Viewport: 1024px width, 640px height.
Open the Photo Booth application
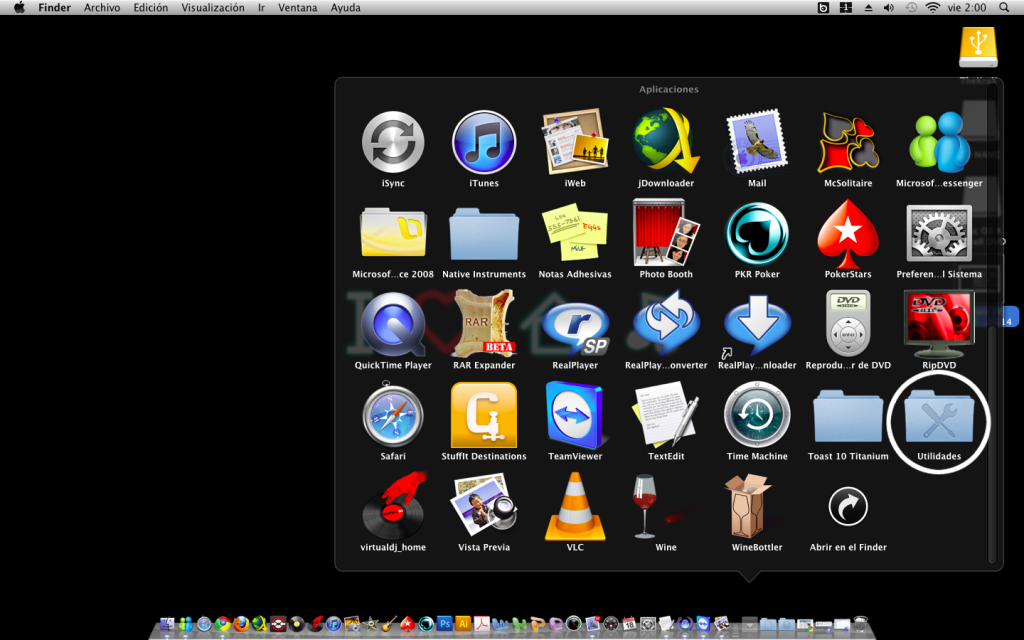tap(665, 233)
